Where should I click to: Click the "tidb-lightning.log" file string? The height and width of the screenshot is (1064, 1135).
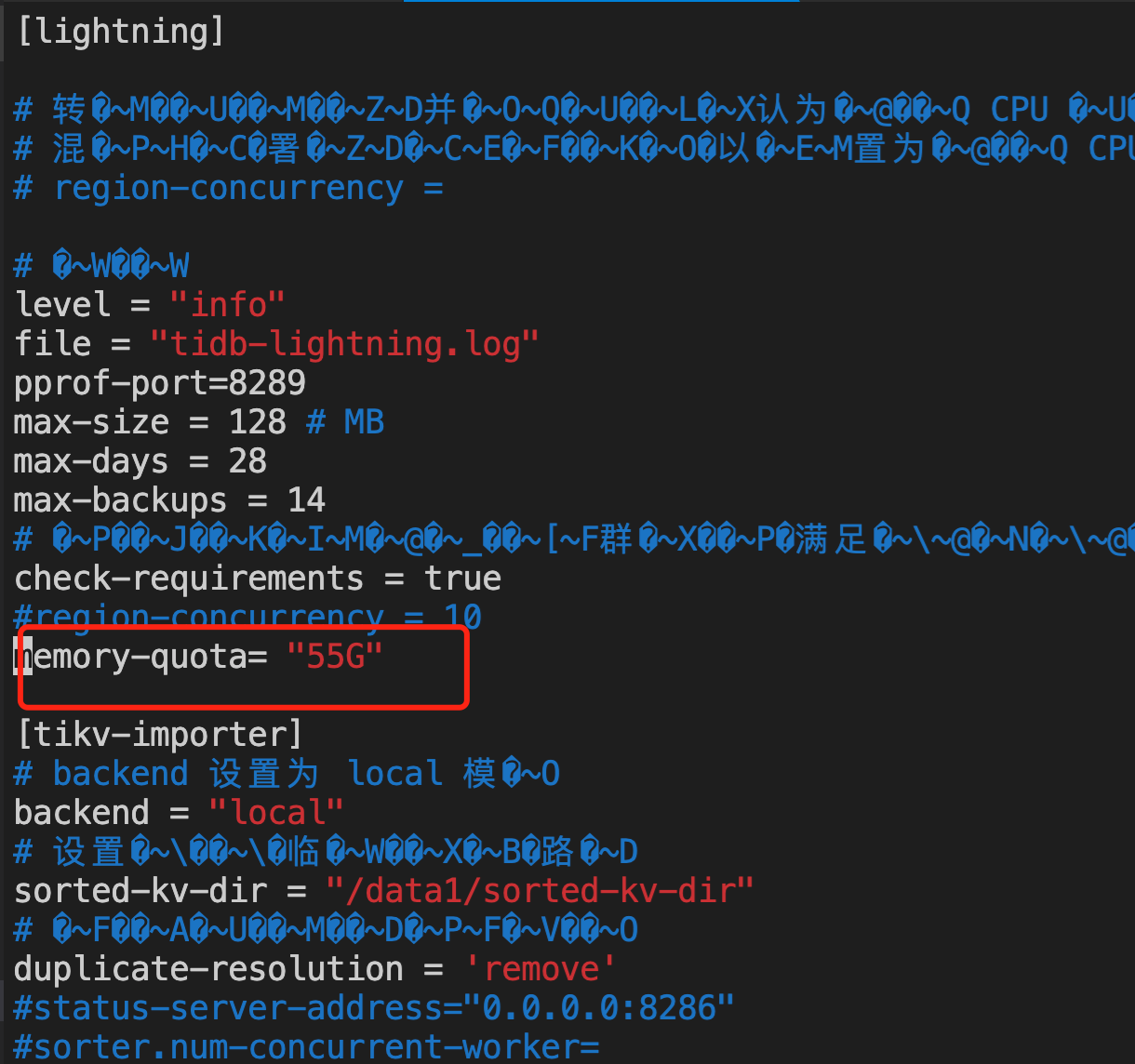[x=345, y=344]
